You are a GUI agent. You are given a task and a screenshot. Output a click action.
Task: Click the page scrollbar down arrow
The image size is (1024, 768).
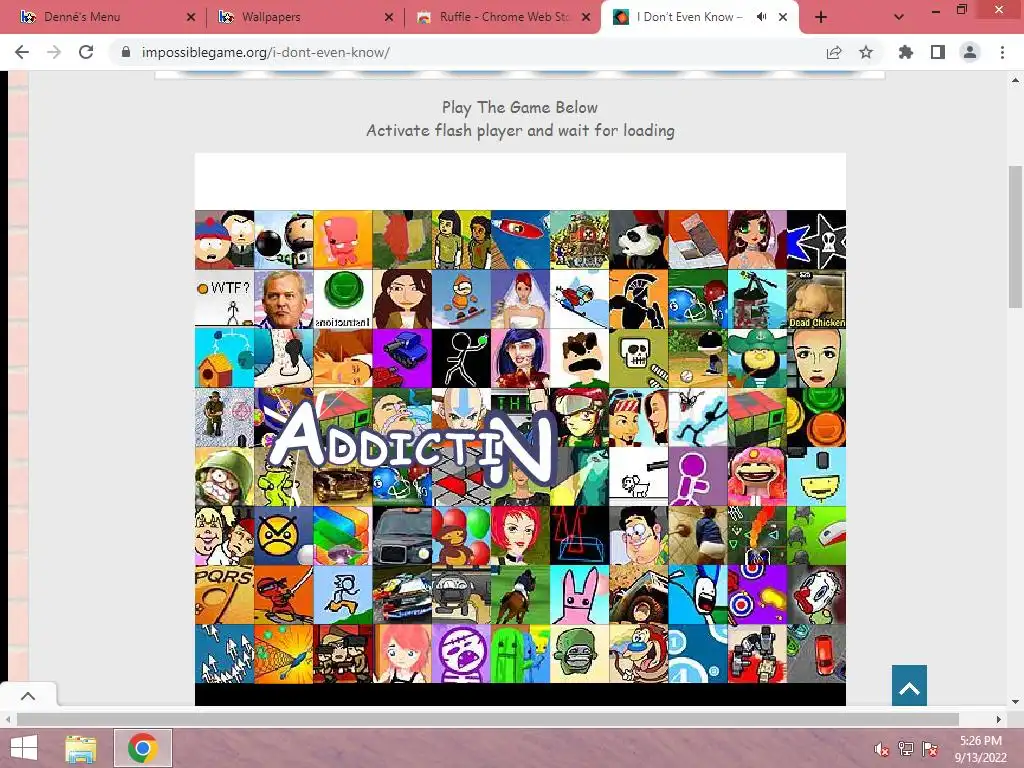1015,702
